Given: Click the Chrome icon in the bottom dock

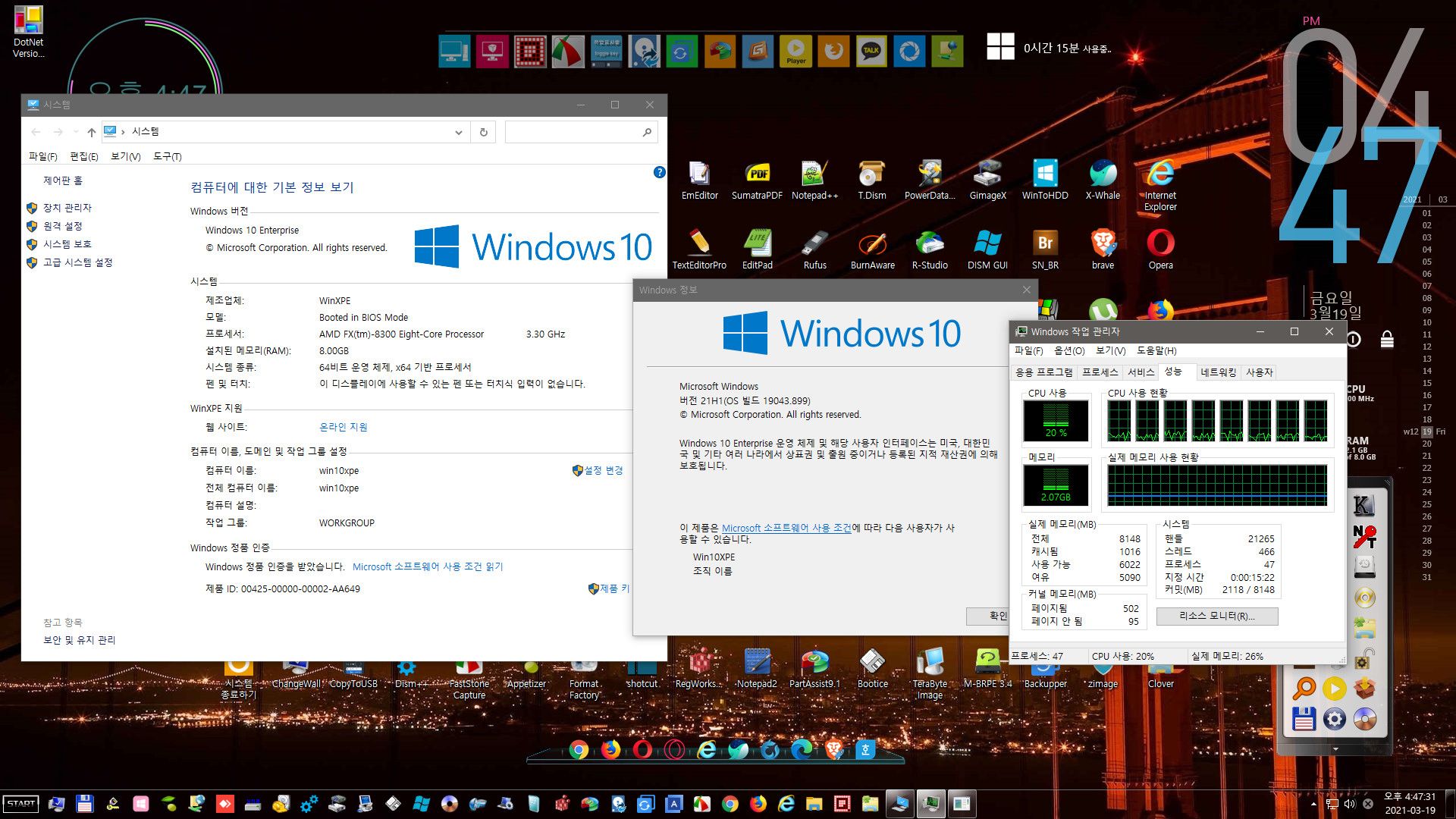Looking at the screenshot, I should (579, 750).
